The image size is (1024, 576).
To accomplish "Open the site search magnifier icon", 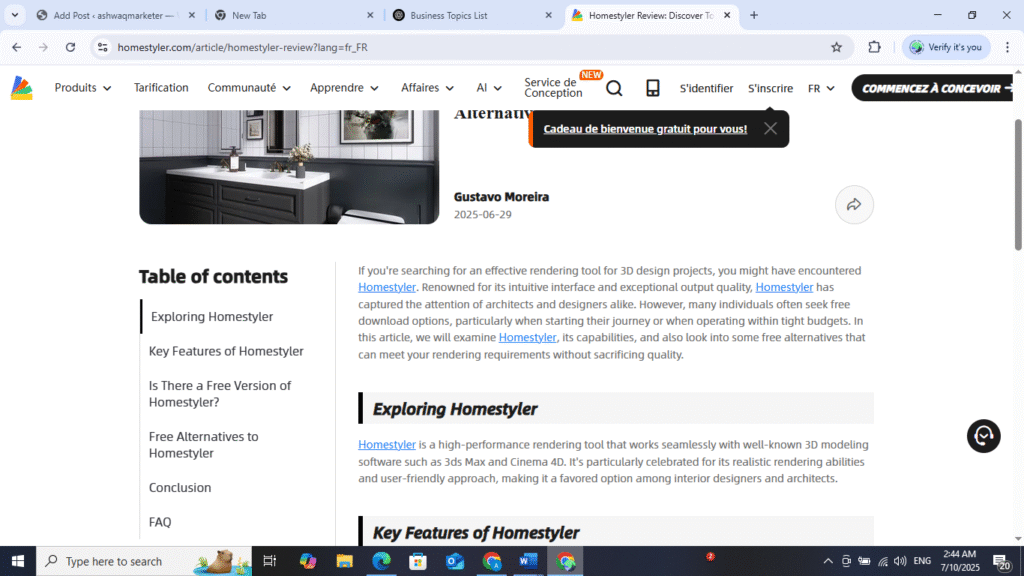I will (614, 88).
